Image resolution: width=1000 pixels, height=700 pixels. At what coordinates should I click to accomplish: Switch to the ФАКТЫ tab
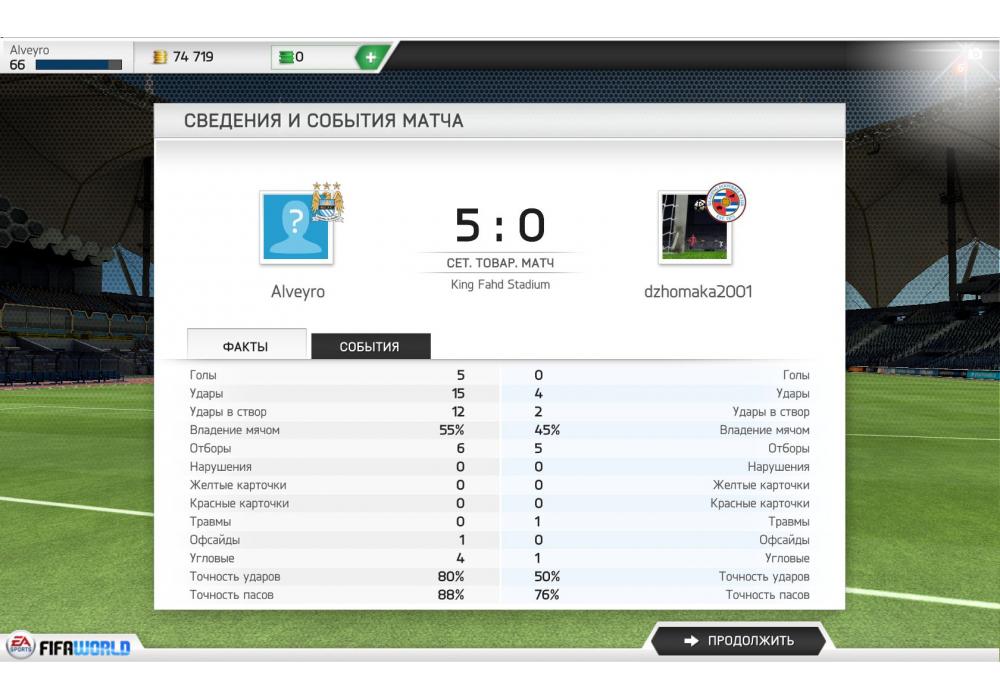tap(246, 344)
